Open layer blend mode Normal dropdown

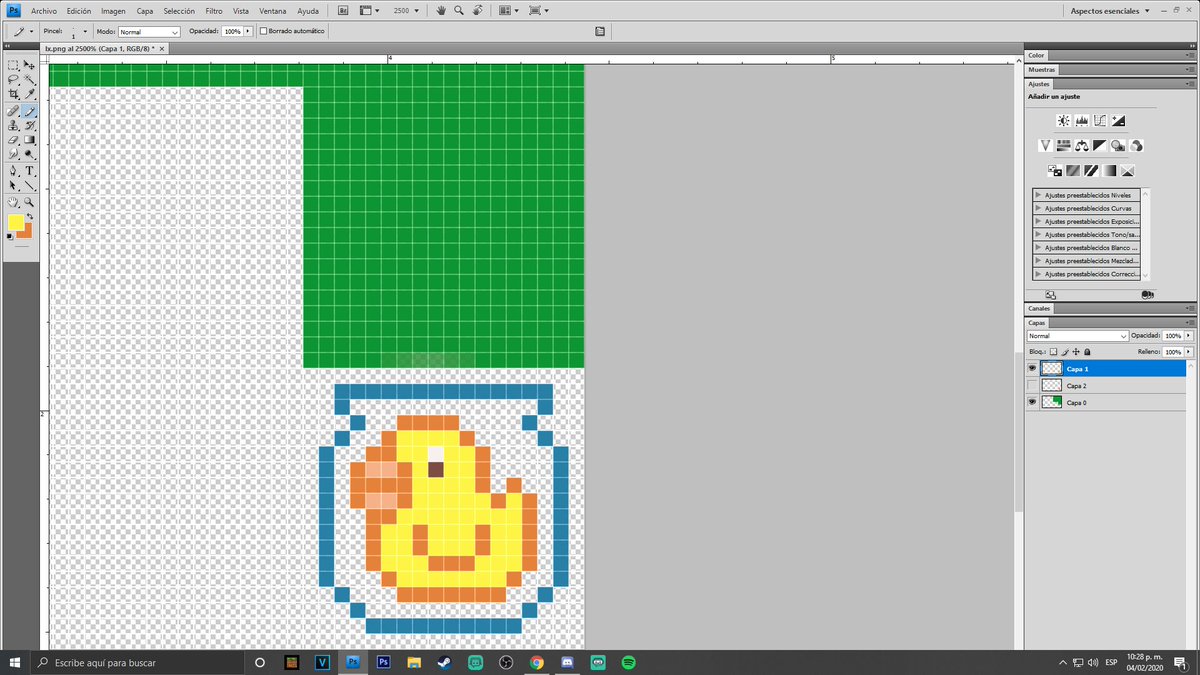pyautogui.click(x=1078, y=336)
